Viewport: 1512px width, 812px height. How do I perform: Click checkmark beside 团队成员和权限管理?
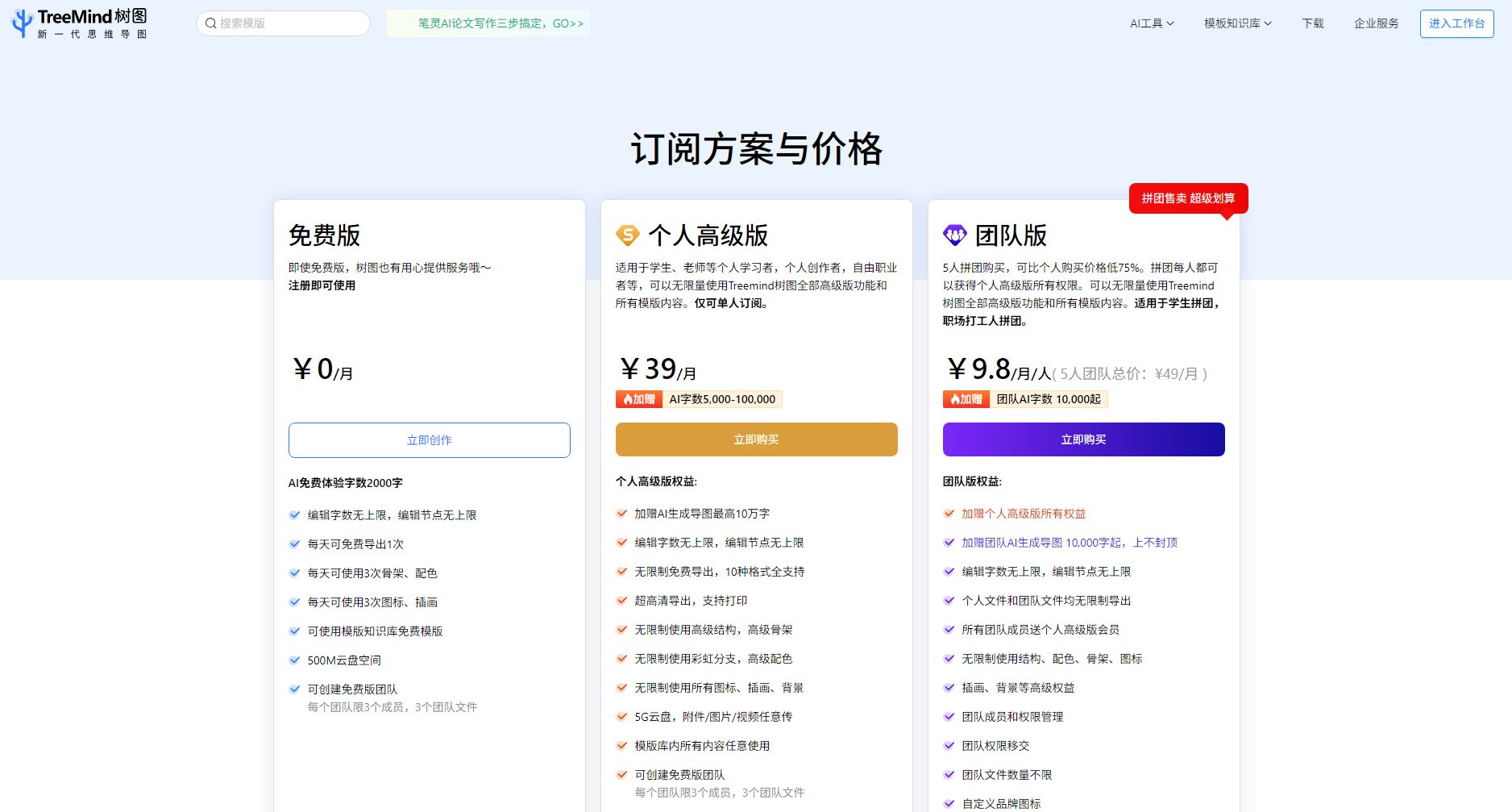[x=949, y=717]
